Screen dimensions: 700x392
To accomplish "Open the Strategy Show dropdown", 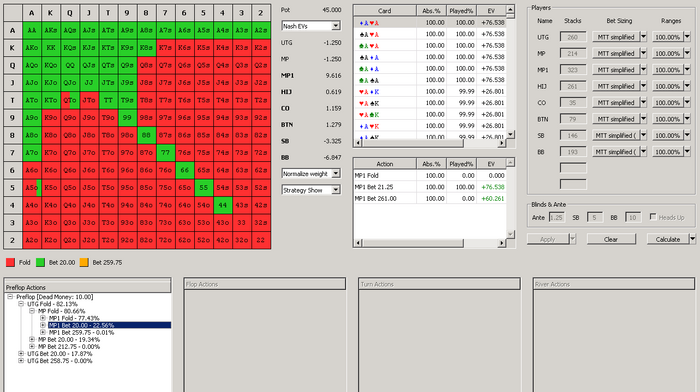I will (335, 190).
